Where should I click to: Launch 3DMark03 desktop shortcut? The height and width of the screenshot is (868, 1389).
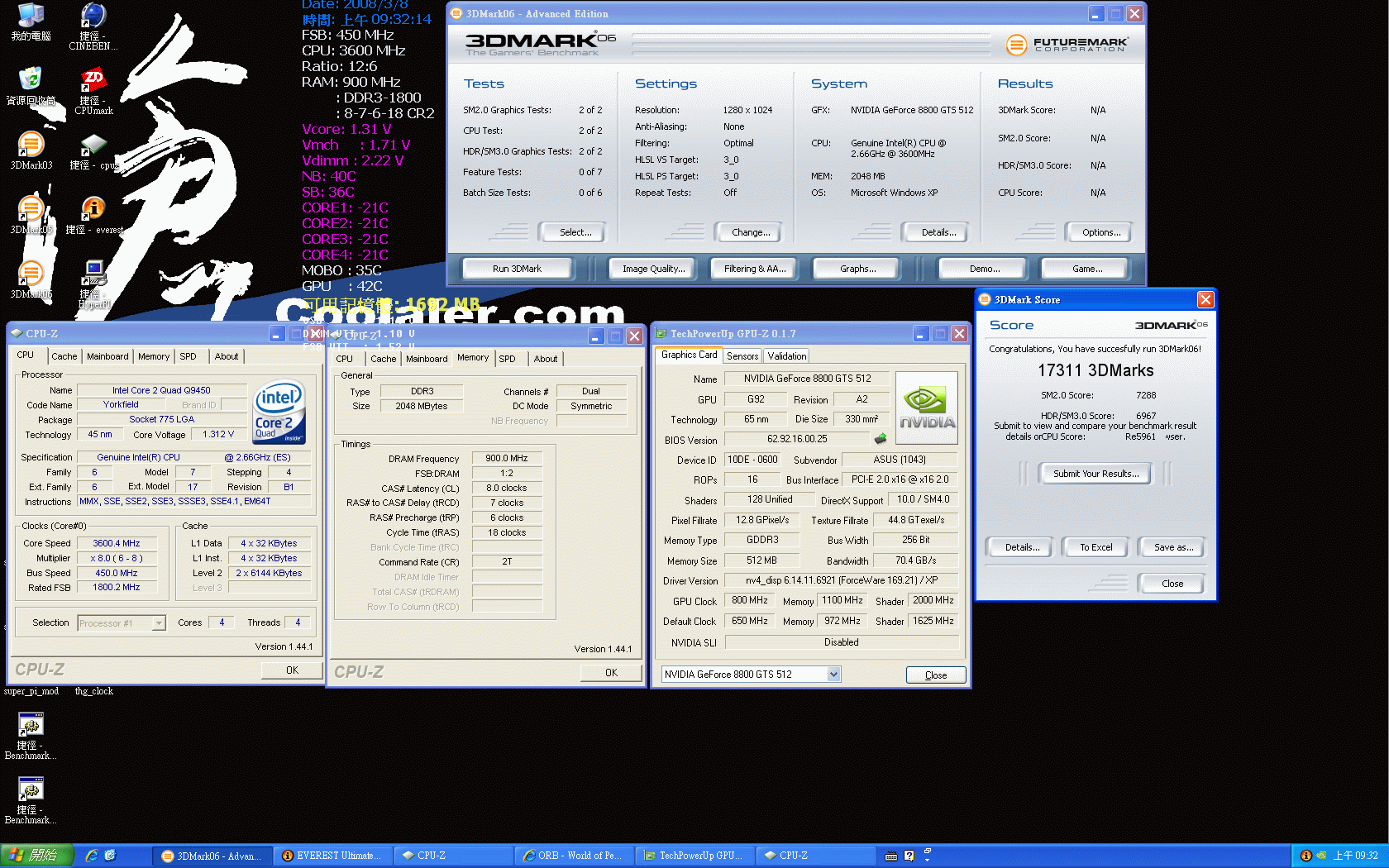(x=31, y=150)
